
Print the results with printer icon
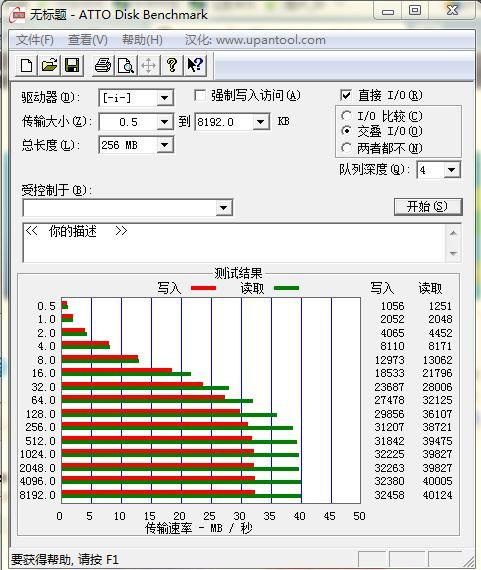click(103, 65)
